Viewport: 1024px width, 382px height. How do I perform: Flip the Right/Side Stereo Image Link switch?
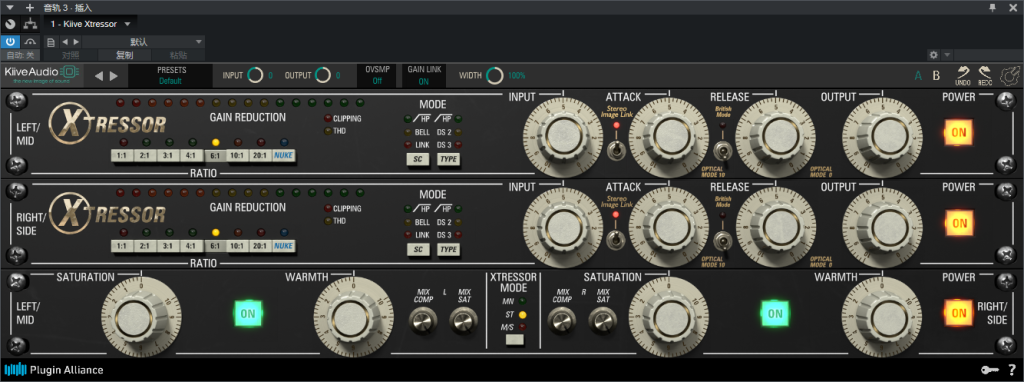(615, 239)
